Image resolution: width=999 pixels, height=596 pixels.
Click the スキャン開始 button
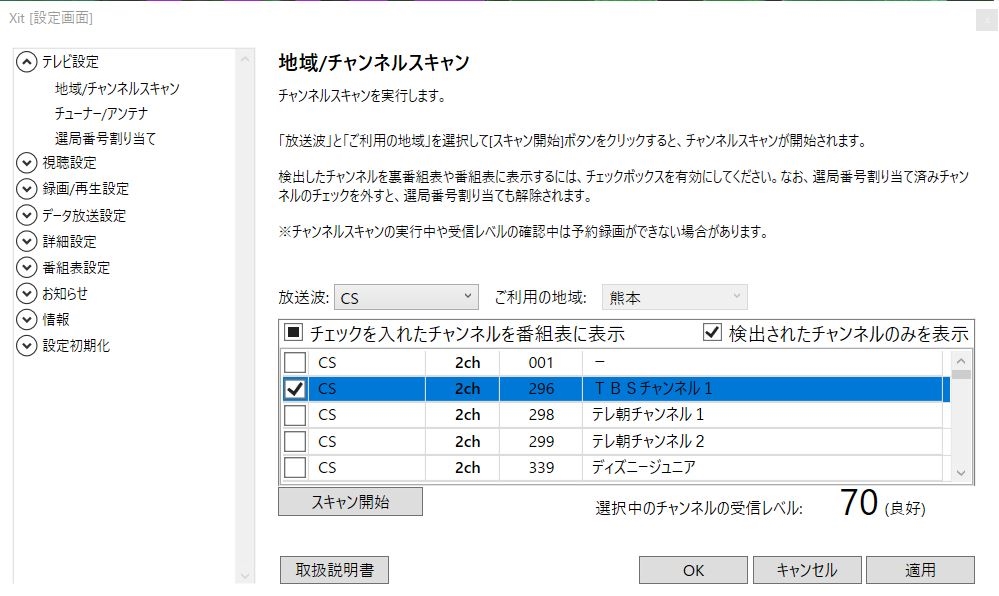click(x=350, y=502)
